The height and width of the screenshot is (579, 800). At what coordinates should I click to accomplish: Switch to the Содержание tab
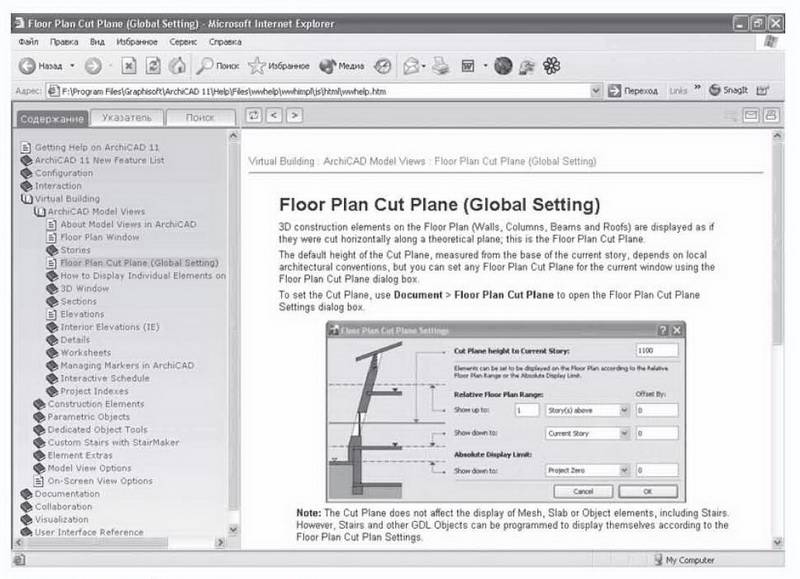tap(52, 118)
